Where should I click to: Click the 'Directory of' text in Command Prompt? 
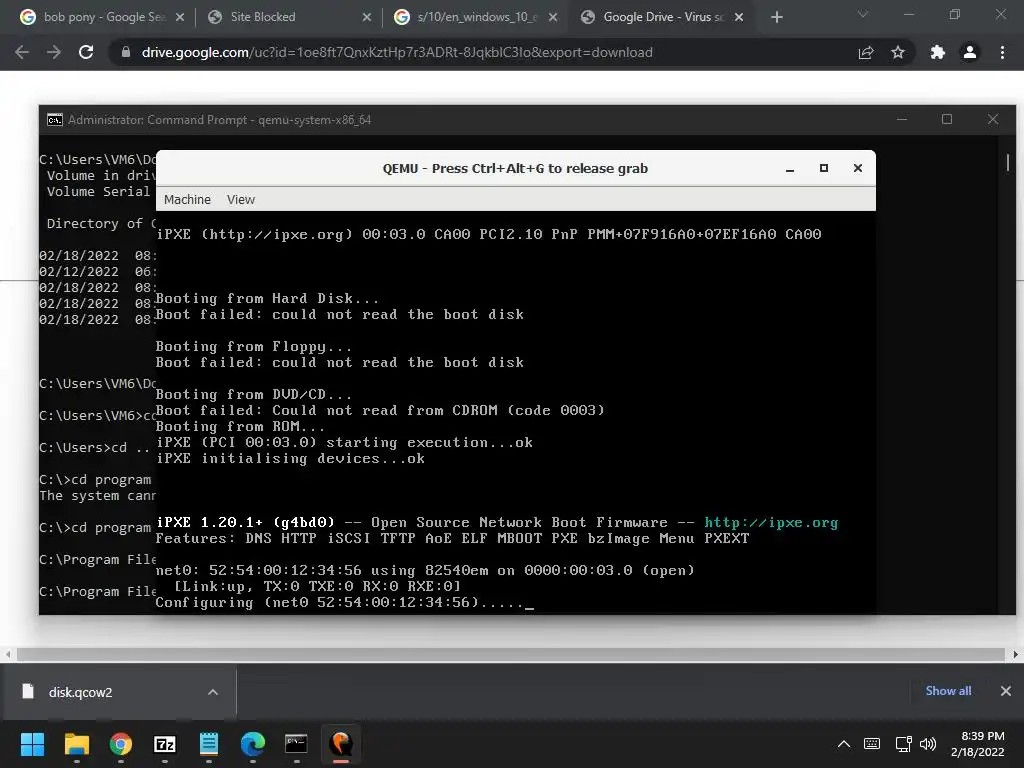(95, 223)
